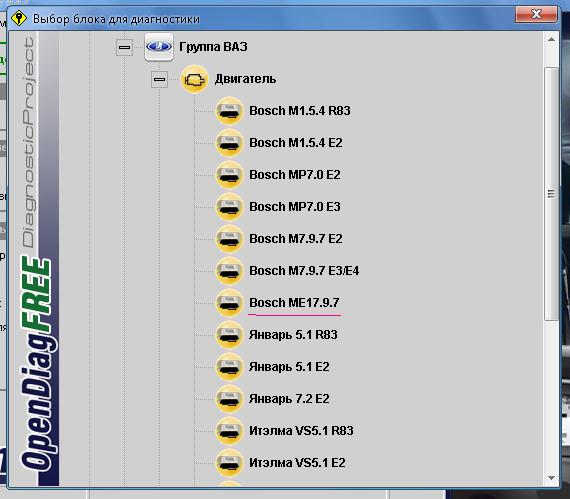570x499 pixels.
Task: Click ECU icon beside Январь 5.1 R83
Action: (229, 334)
